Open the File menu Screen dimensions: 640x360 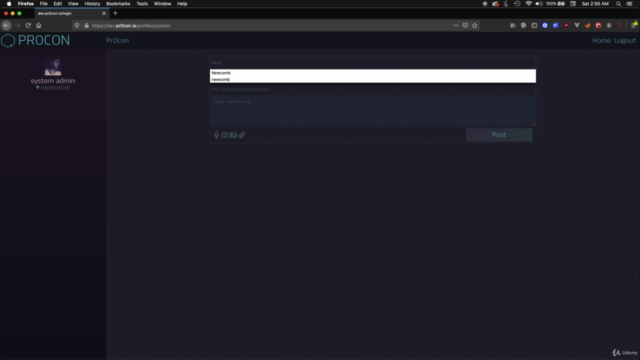point(43,4)
